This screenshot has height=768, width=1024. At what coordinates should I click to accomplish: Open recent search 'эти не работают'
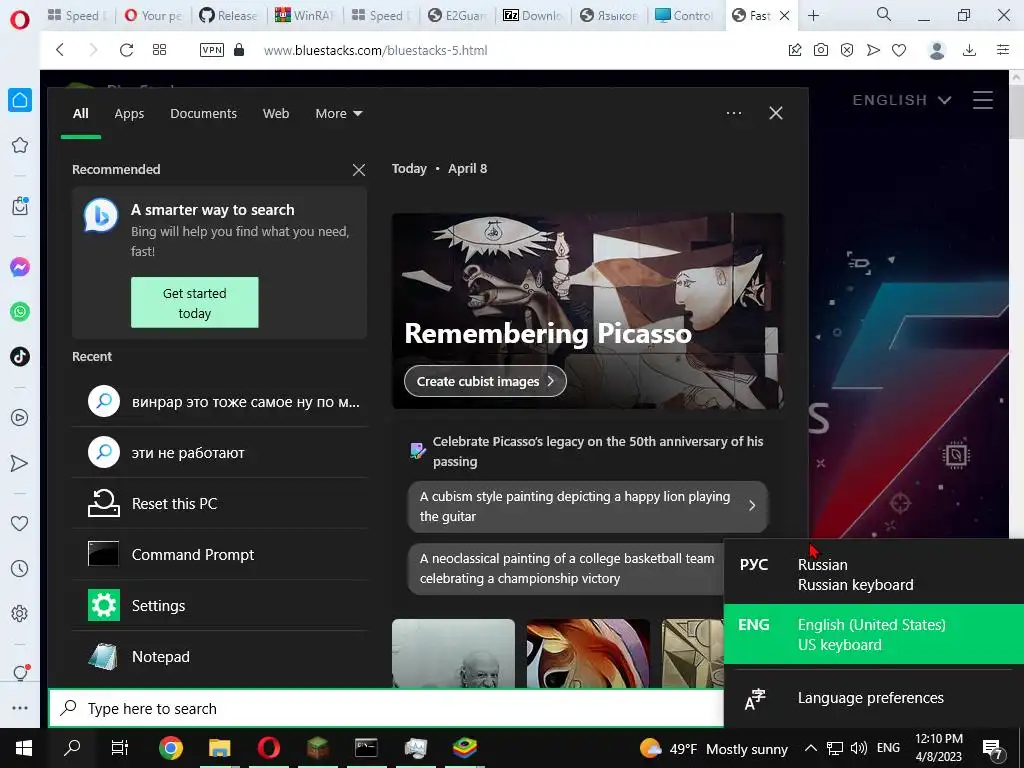click(219, 453)
